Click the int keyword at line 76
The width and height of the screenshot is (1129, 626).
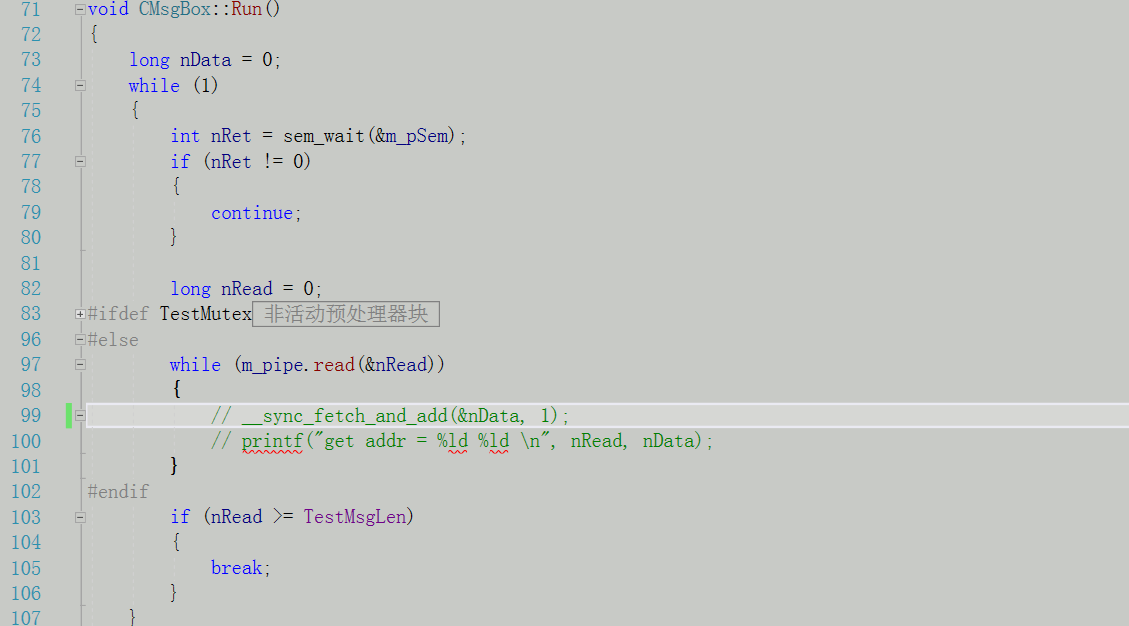pos(185,136)
